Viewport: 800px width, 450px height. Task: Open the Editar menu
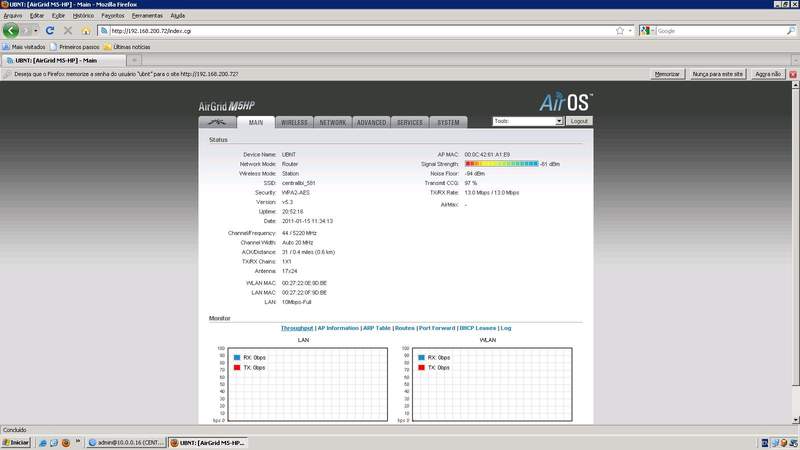(36, 16)
